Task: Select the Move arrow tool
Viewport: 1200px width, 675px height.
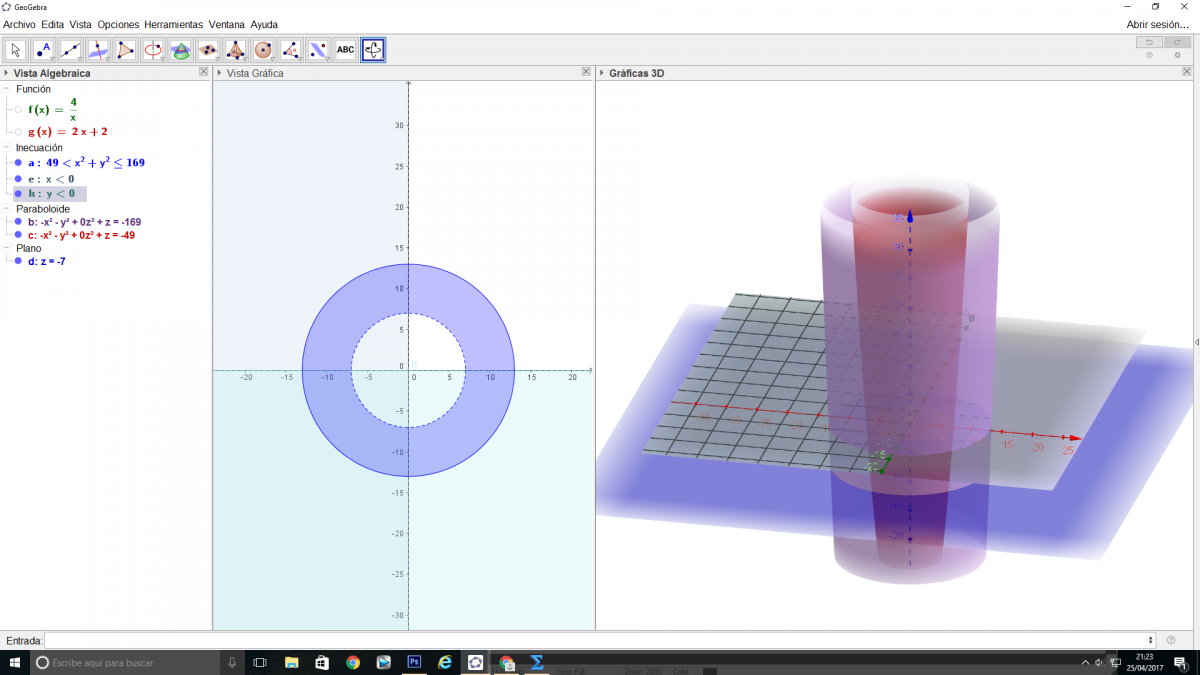Action: pos(16,49)
